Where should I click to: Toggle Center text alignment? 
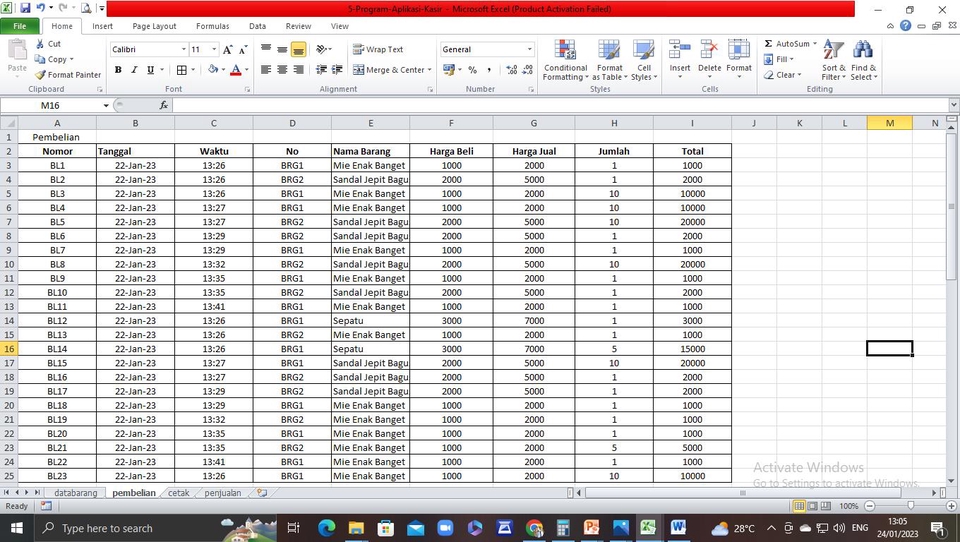click(282, 70)
